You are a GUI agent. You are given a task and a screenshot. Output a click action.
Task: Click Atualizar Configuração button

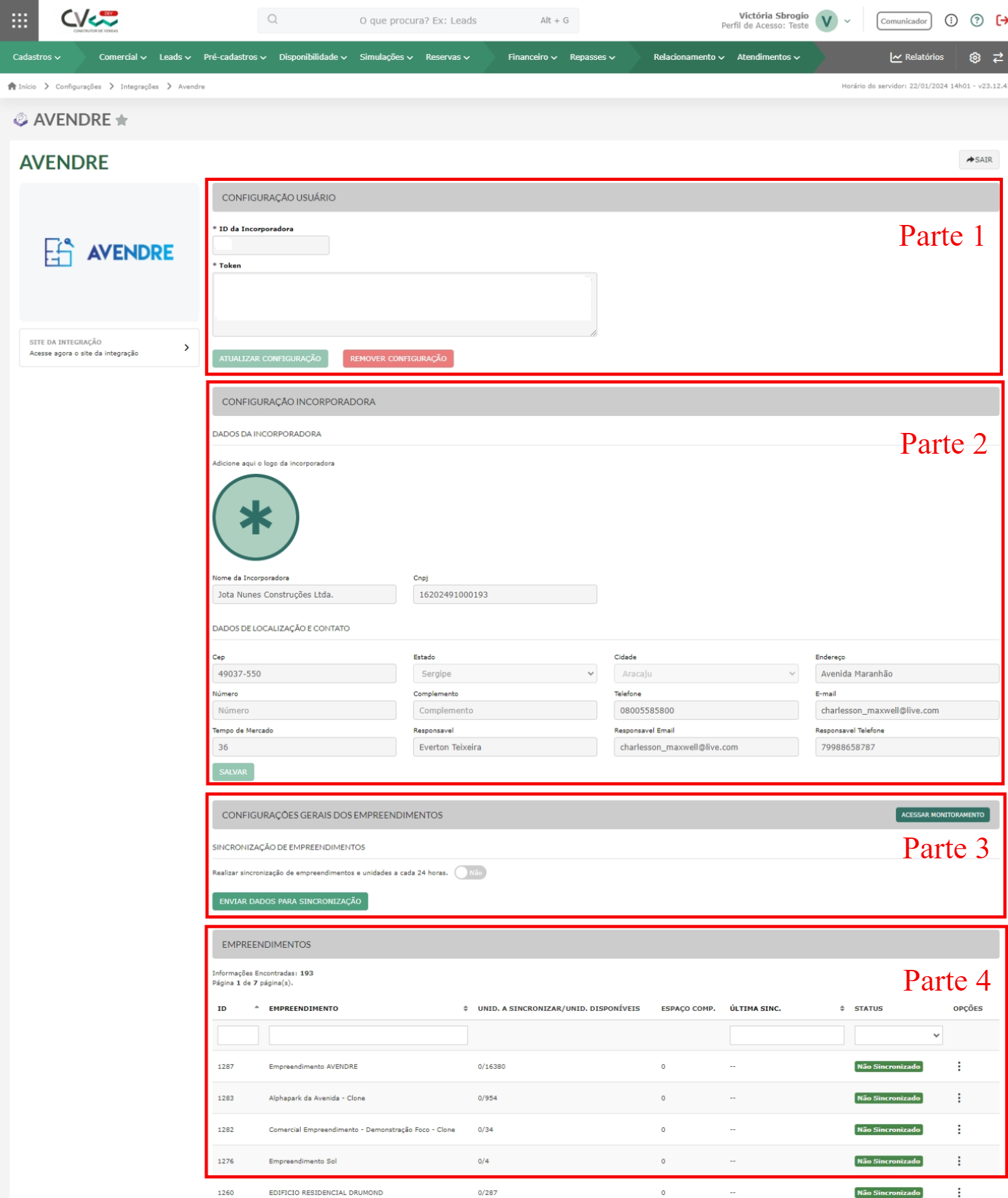click(x=270, y=359)
